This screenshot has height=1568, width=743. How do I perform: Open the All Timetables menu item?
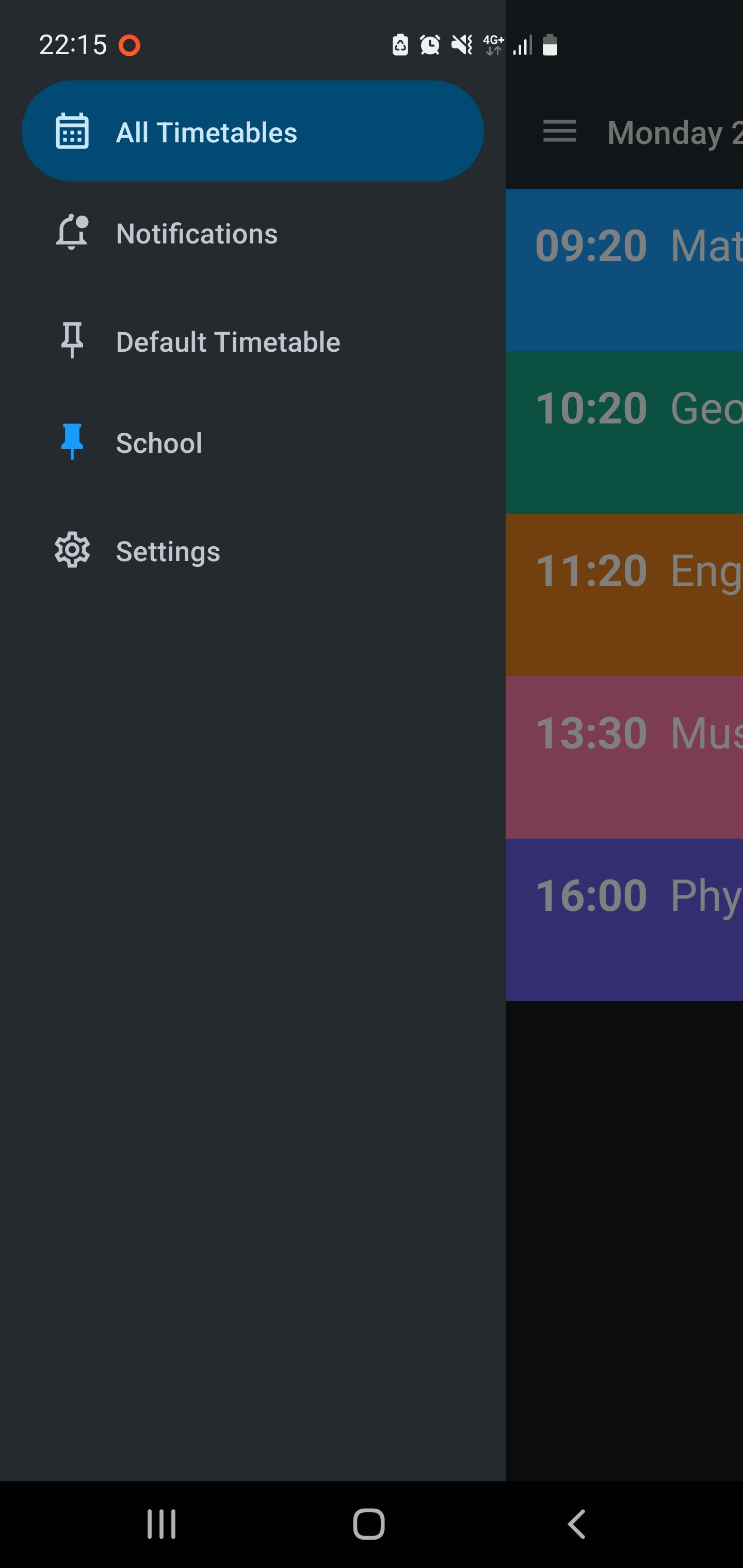coord(253,132)
